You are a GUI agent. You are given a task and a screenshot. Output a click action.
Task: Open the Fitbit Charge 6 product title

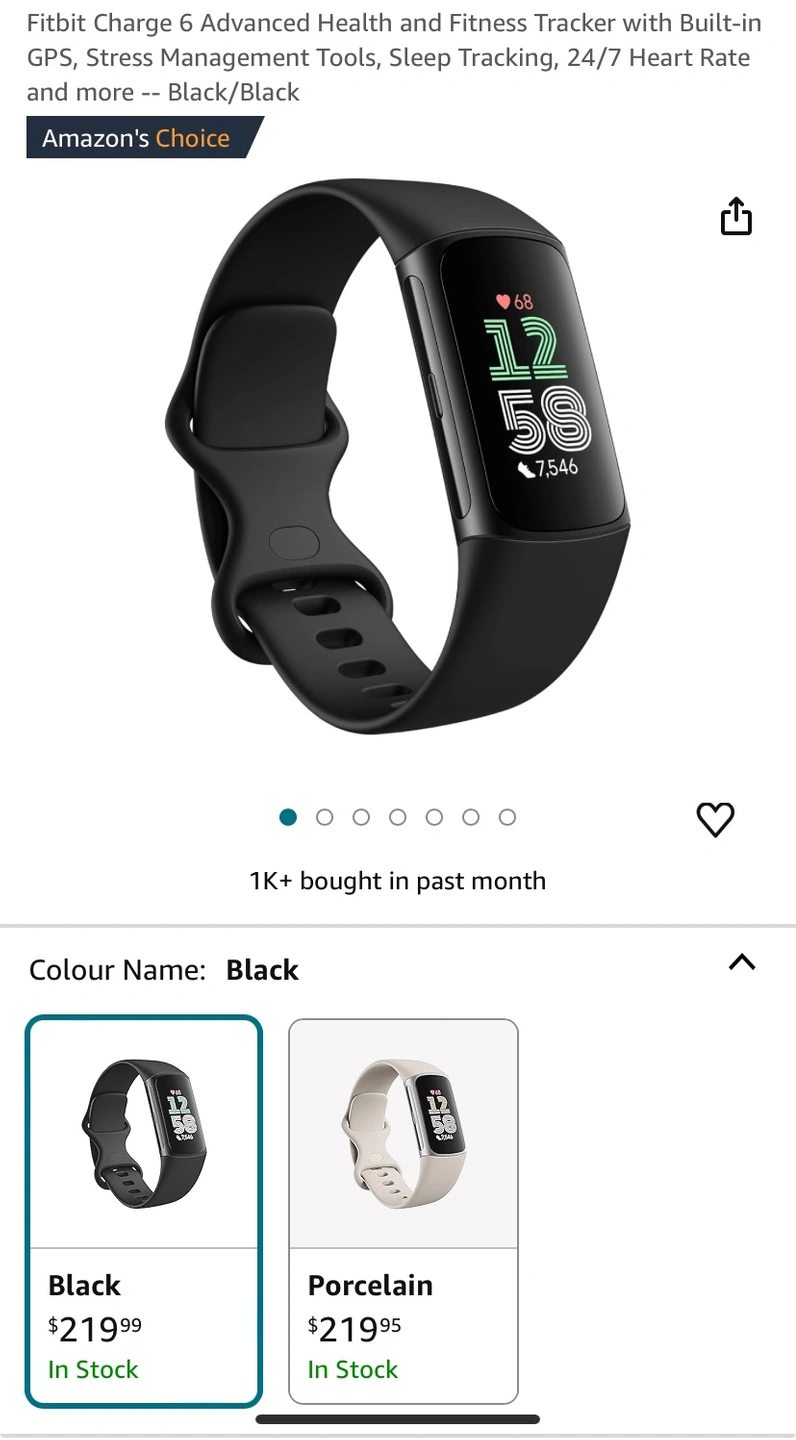pos(394,57)
